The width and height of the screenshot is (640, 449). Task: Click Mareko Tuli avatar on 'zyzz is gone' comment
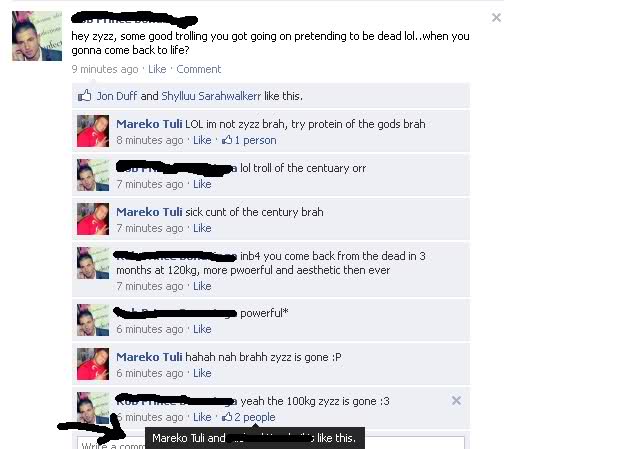point(93,364)
